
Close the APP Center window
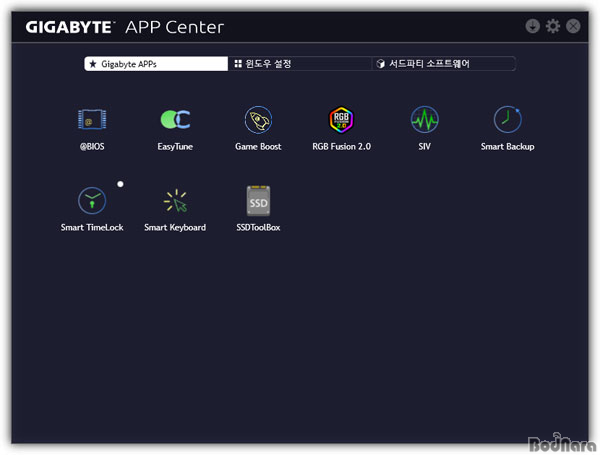click(573, 26)
